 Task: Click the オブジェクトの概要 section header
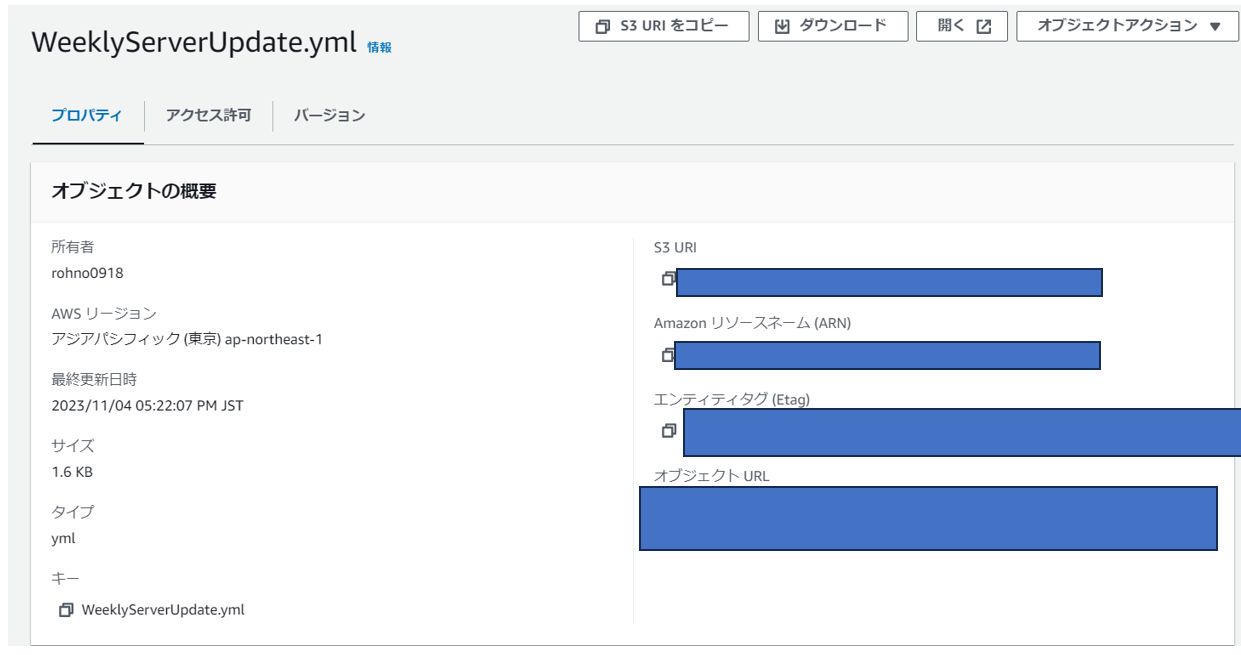click(134, 191)
